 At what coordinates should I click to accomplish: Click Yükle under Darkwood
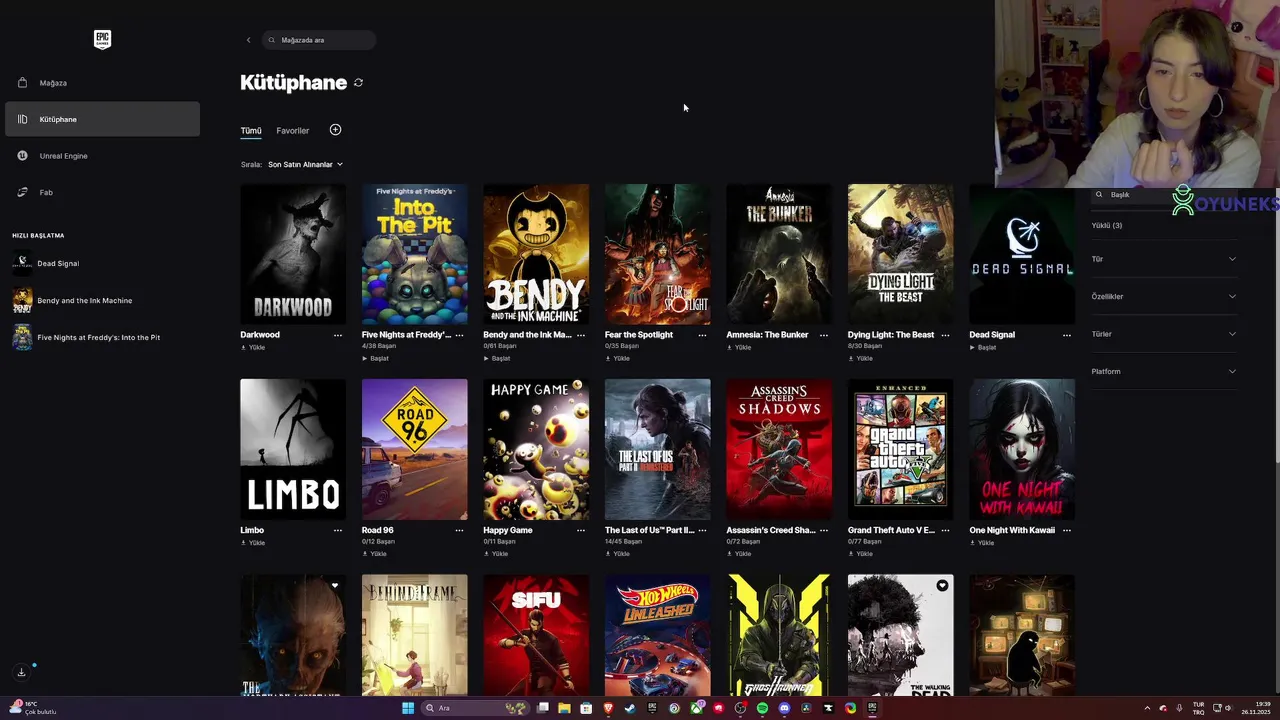tap(253, 348)
